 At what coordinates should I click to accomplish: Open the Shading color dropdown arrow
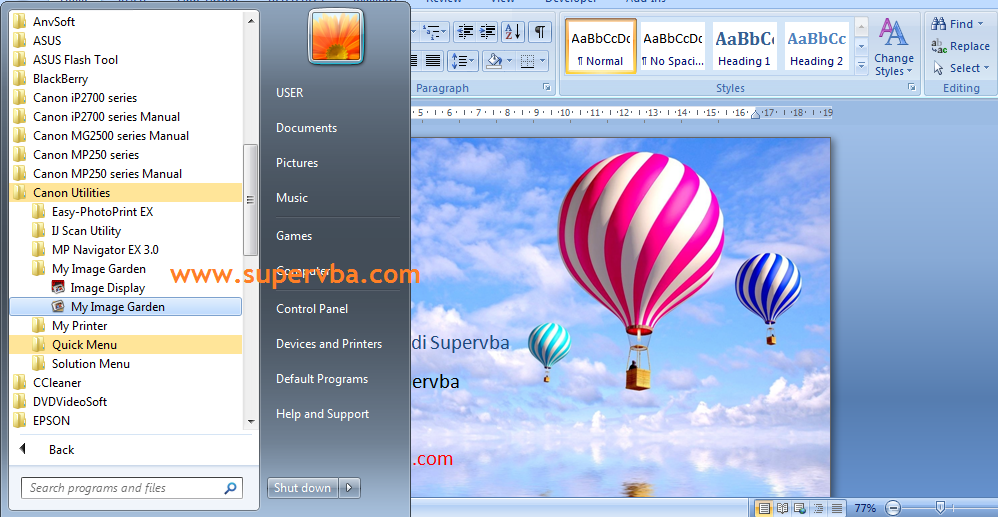pyautogui.click(x=509, y=61)
